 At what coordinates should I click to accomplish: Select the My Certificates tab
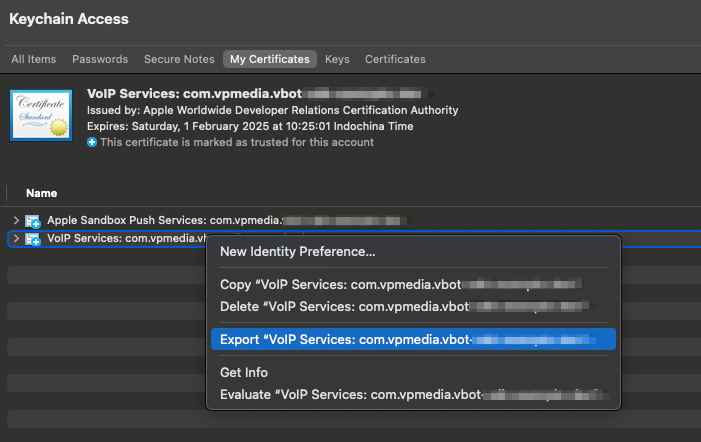269,59
